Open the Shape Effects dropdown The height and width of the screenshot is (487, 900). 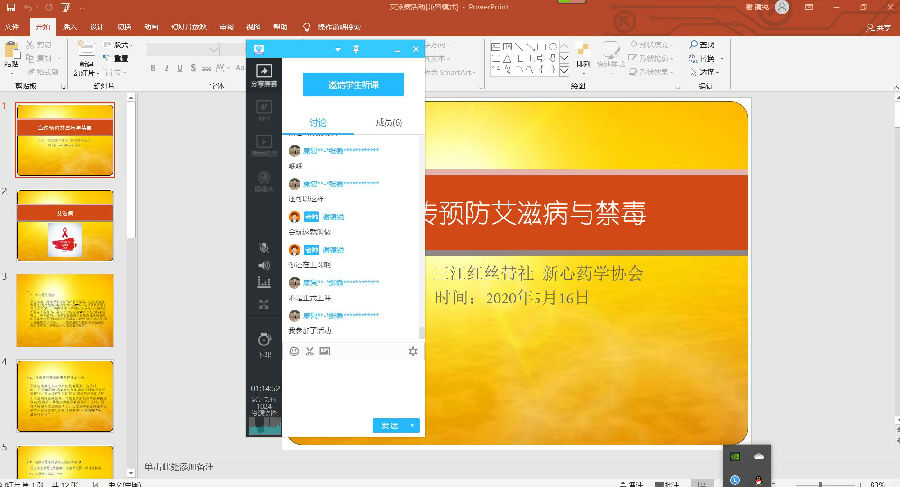point(651,72)
